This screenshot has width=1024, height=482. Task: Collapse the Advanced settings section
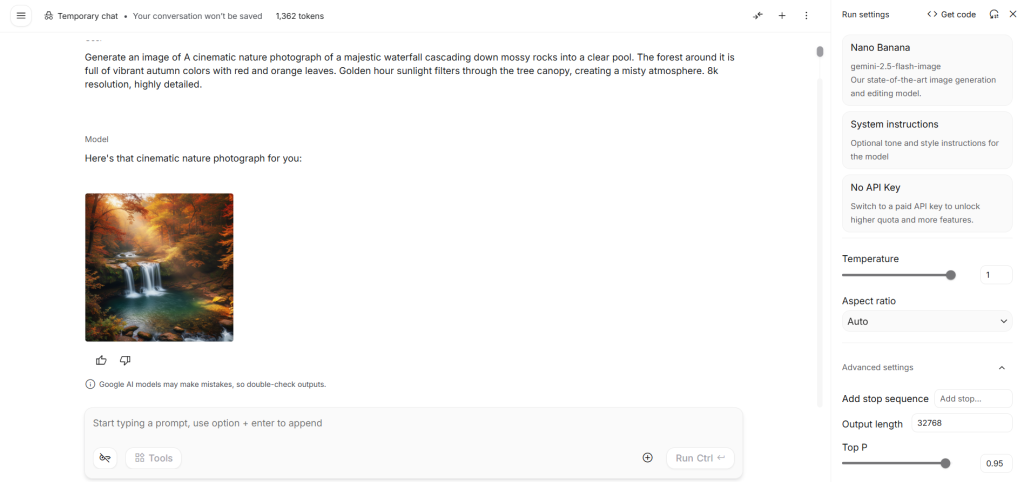click(x=1002, y=368)
